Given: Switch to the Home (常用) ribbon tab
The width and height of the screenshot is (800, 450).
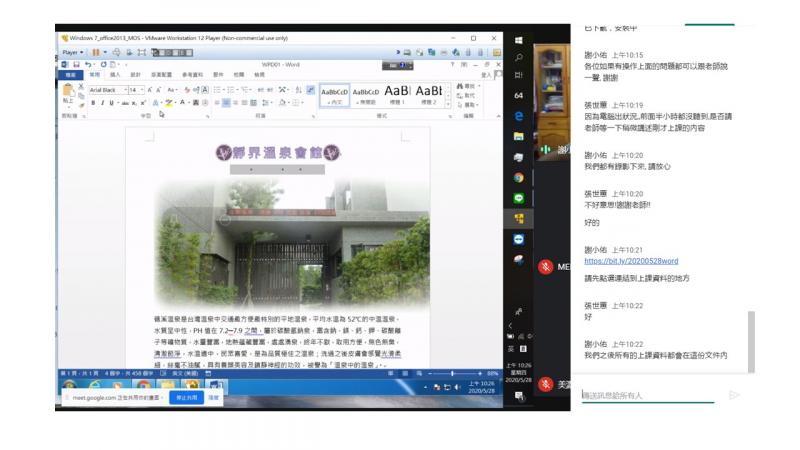Looking at the screenshot, I should 94,75.
